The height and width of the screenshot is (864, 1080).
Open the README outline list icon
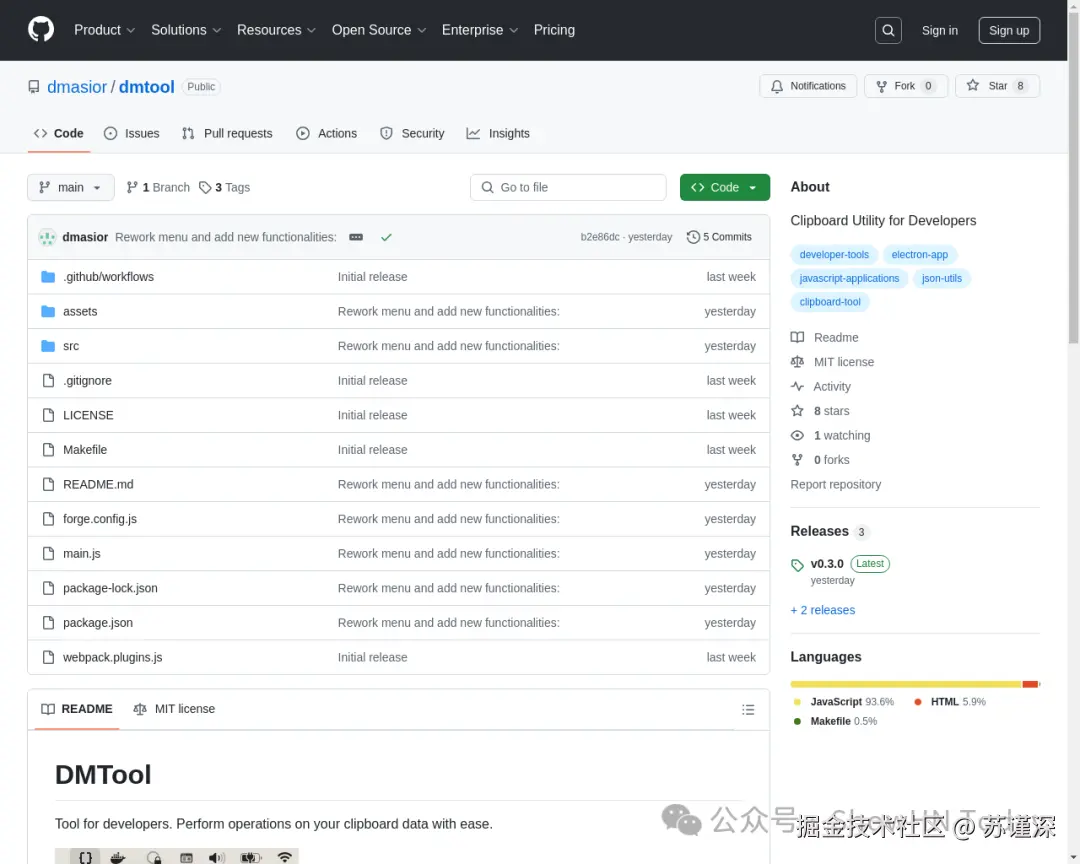coord(748,710)
